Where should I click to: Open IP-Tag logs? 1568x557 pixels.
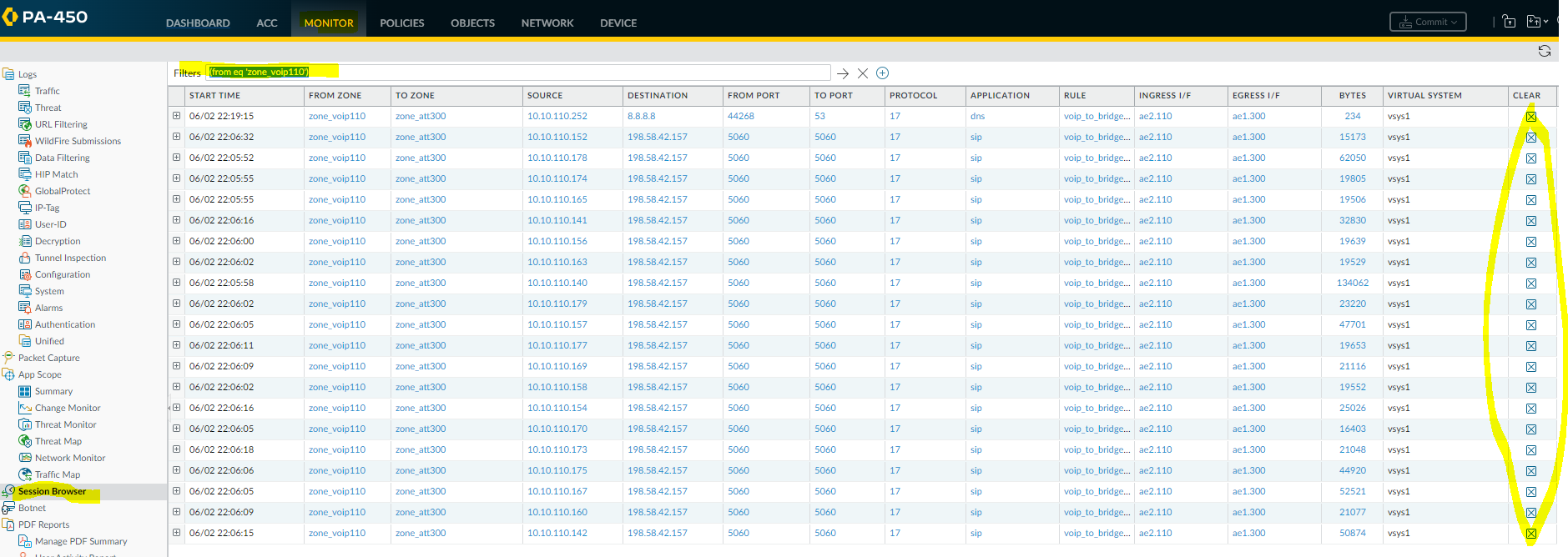coord(47,208)
